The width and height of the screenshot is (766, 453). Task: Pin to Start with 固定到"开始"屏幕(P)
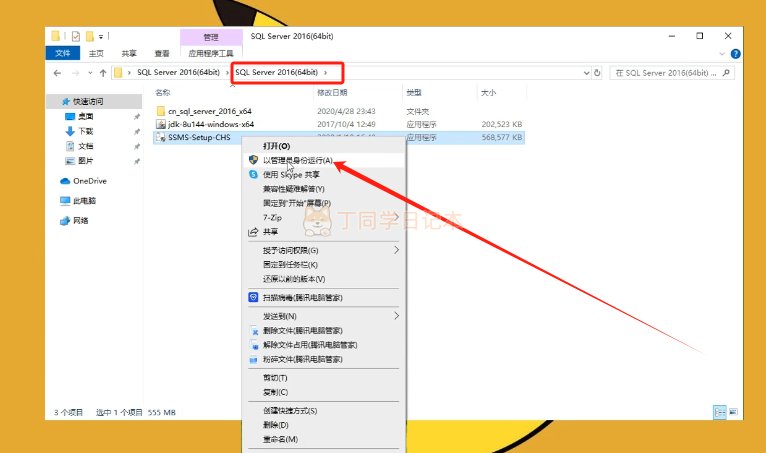tap(324, 203)
